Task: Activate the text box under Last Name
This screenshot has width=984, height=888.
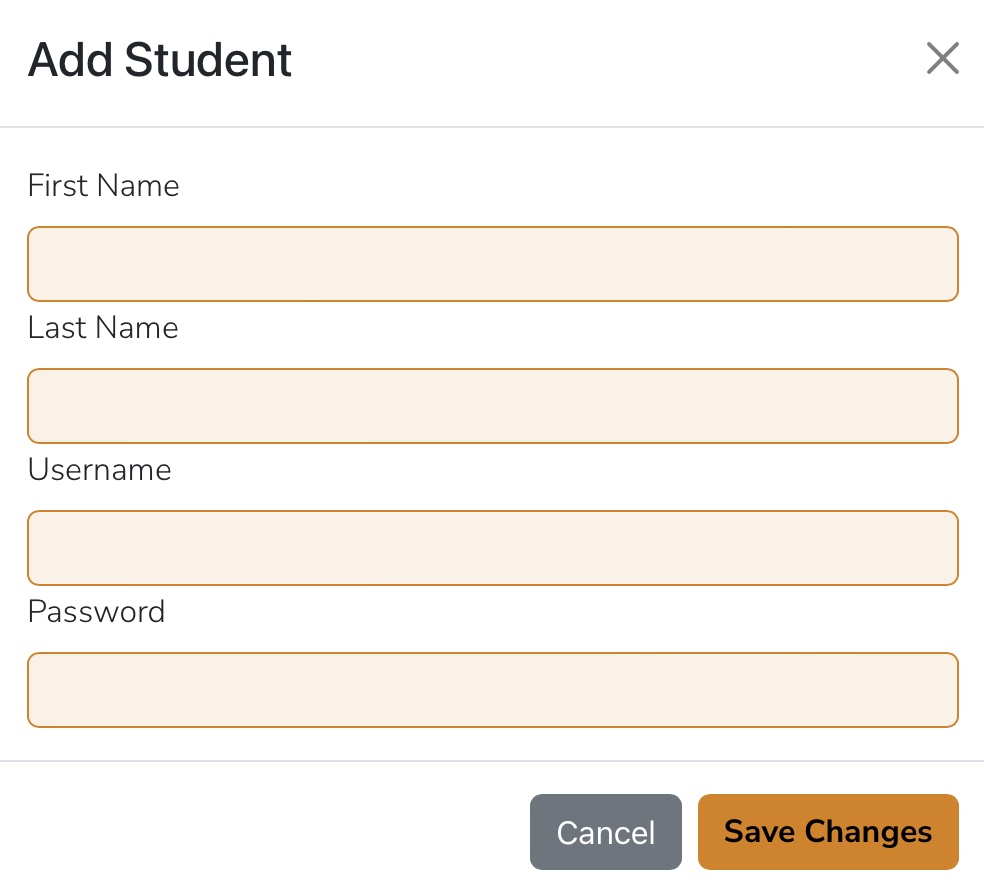Action: click(493, 406)
